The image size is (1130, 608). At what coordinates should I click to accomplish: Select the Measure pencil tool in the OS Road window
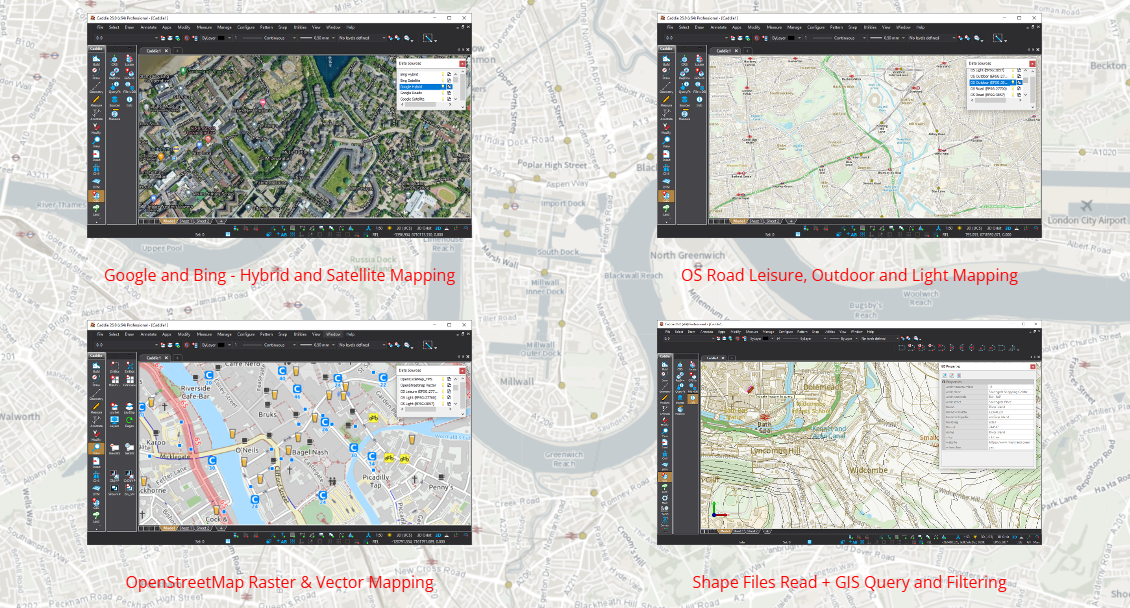coord(666,100)
